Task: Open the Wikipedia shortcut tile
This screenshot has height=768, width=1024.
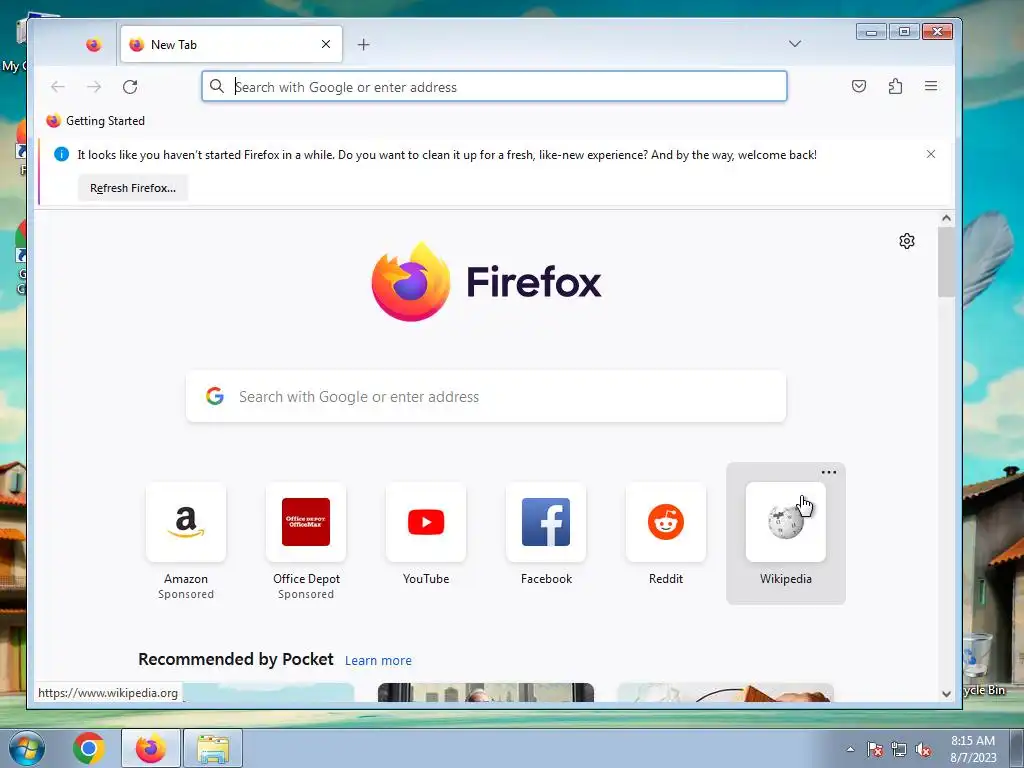Action: coord(786,534)
